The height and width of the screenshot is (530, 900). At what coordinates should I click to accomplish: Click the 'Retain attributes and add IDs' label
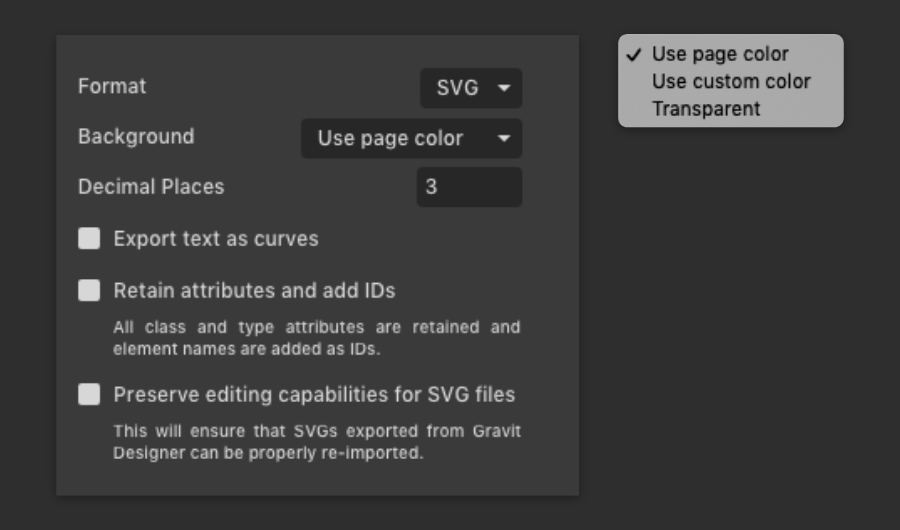coord(254,291)
